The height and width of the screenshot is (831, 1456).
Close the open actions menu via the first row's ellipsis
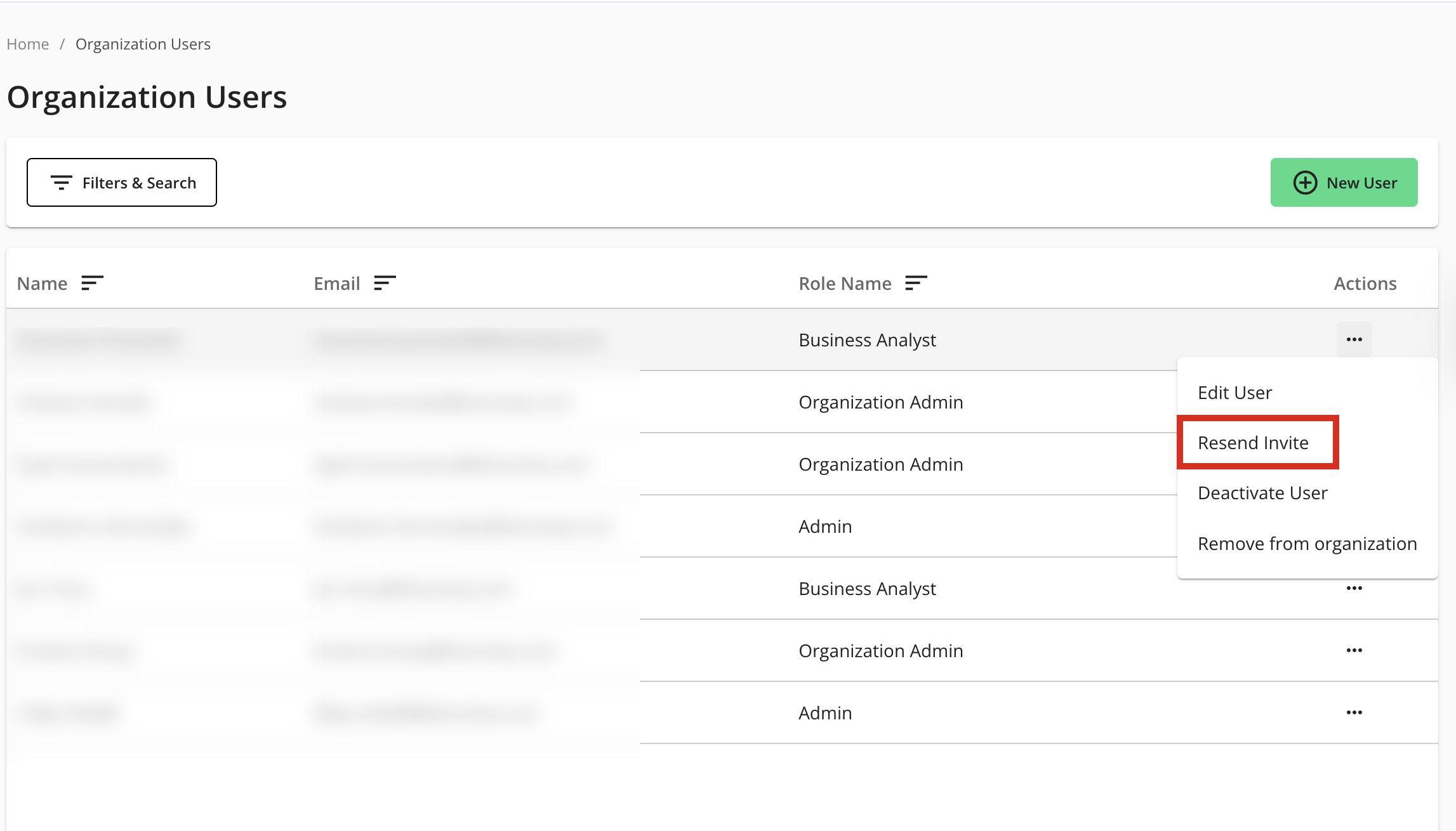coord(1354,339)
